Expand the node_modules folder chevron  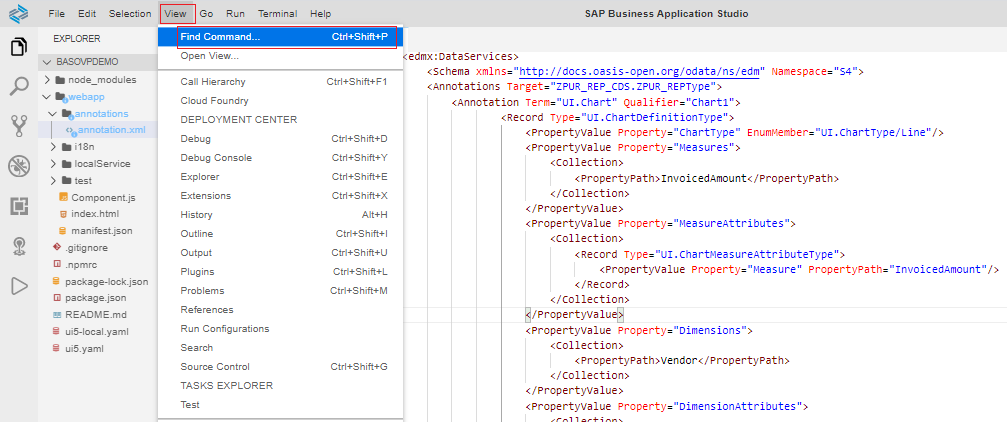coord(47,80)
